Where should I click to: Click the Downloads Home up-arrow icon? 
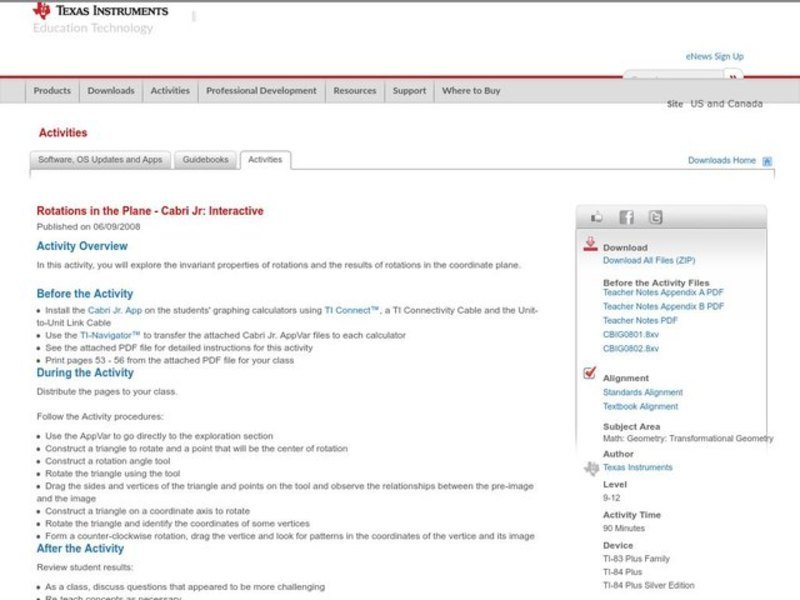[x=767, y=161]
